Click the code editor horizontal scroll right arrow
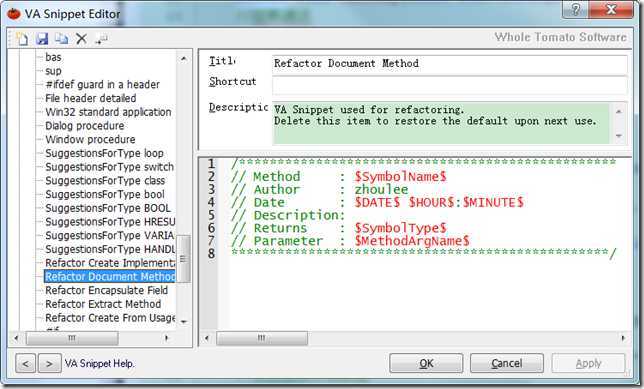This screenshot has height=389, width=644. click(623, 338)
